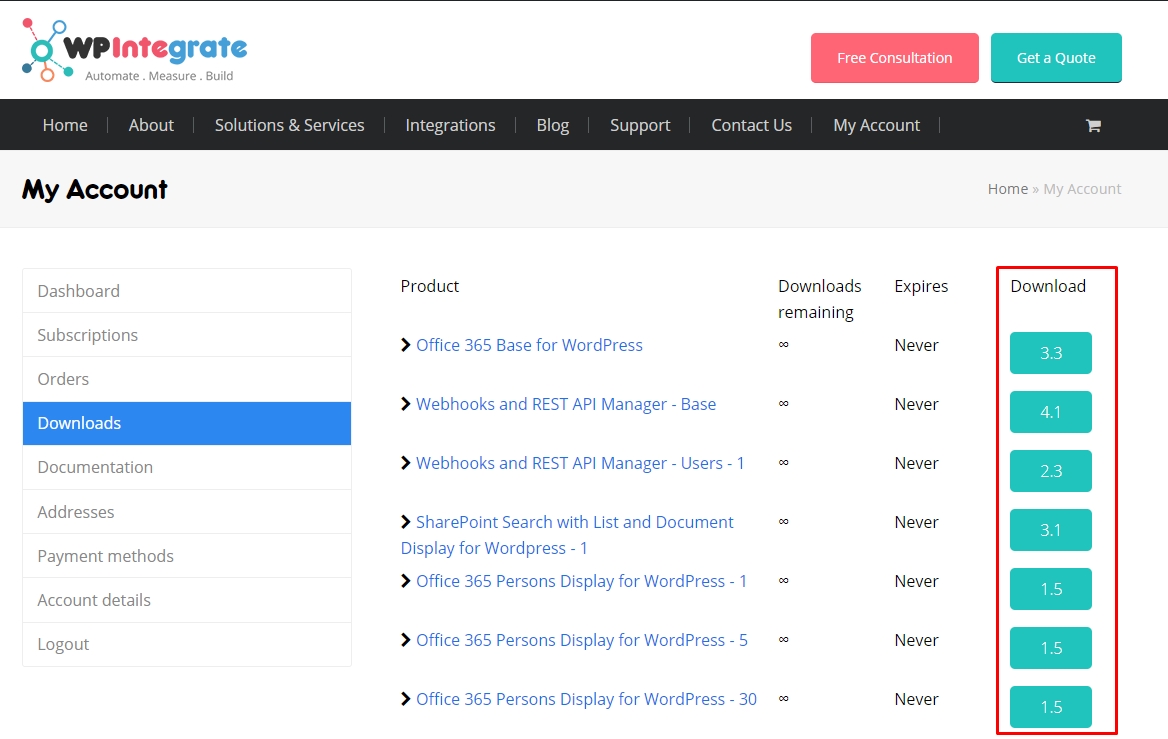1168x739 pixels.
Task: Expand Office 365 Persons Display - 5 chevron
Action: (405, 640)
